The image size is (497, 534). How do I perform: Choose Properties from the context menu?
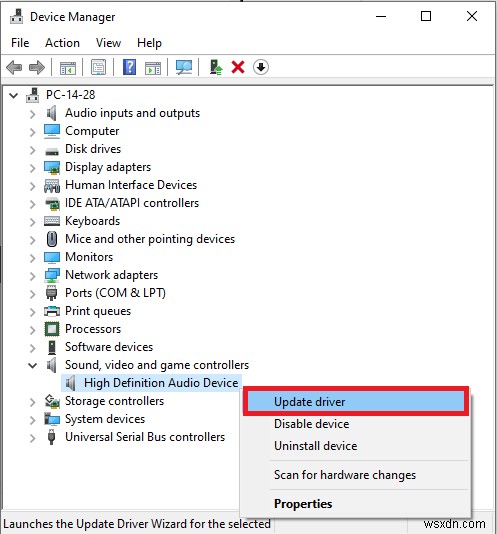(x=356, y=504)
